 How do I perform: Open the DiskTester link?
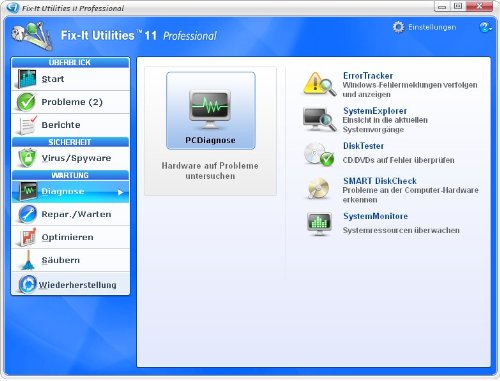tap(363, 146)
